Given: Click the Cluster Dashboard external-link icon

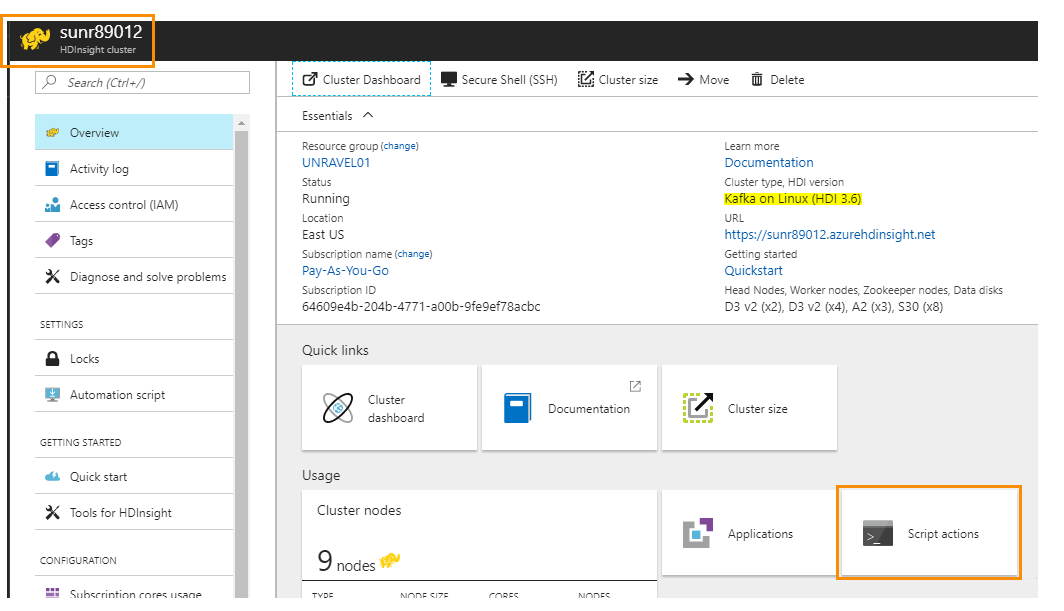Looking at the screenshot, I should [309, 79].
